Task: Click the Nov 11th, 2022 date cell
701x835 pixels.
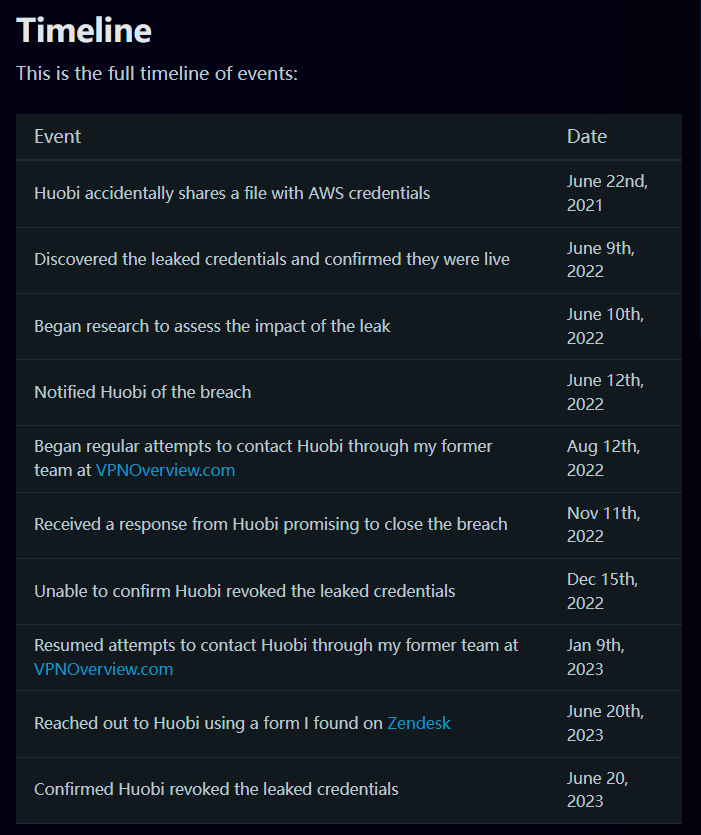Action: (604, 524)
